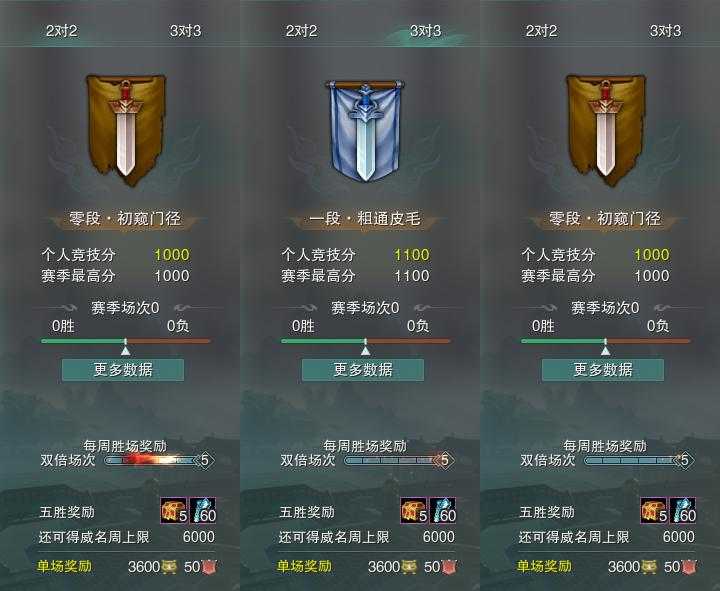720x591 pixels.
Task: Click the blue sword banner in middle panel
Action: (x=365, y=131)
